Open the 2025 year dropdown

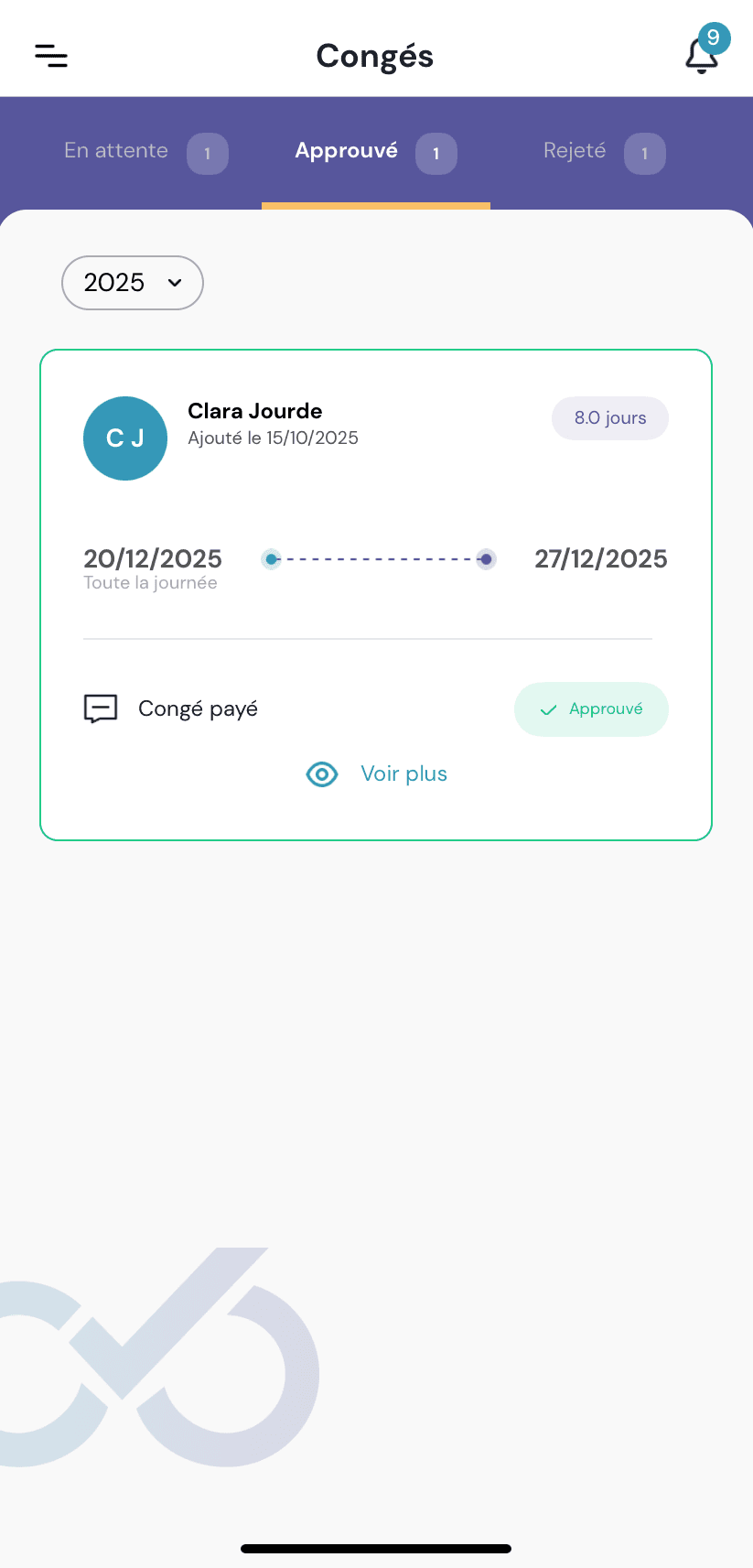tap(132, 283)
